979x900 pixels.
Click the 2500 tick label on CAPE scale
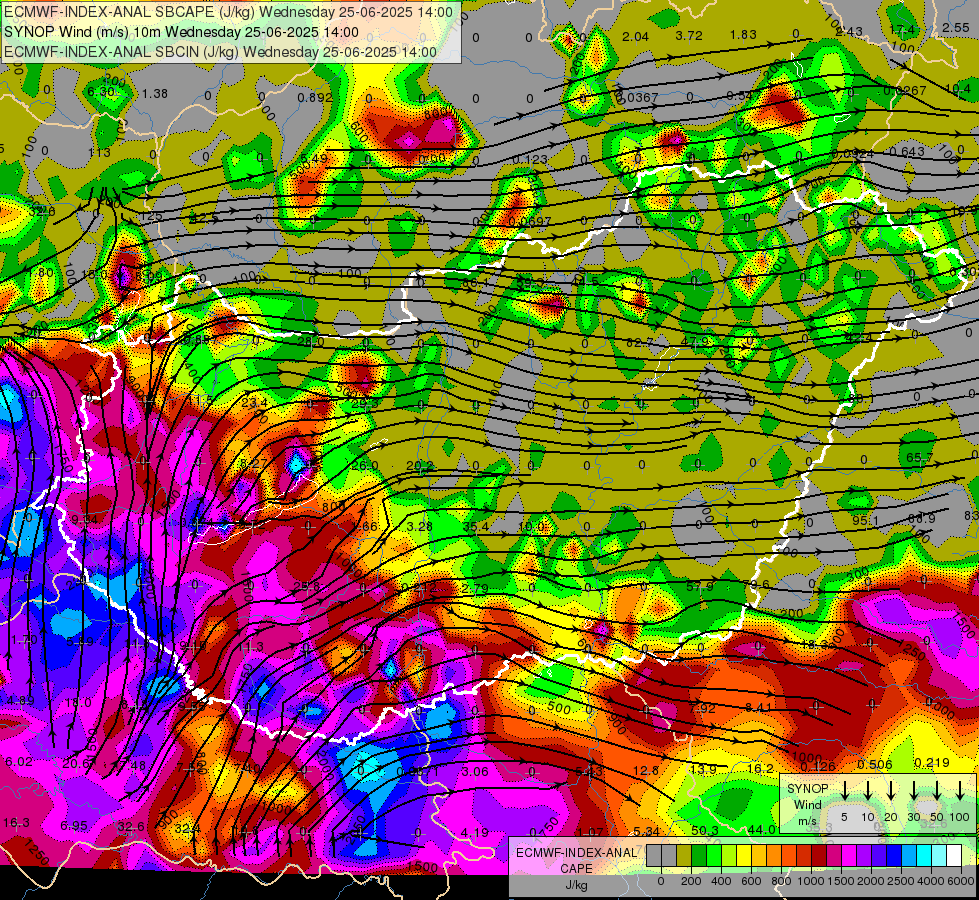pyautogui.click(x=900, y=881)
